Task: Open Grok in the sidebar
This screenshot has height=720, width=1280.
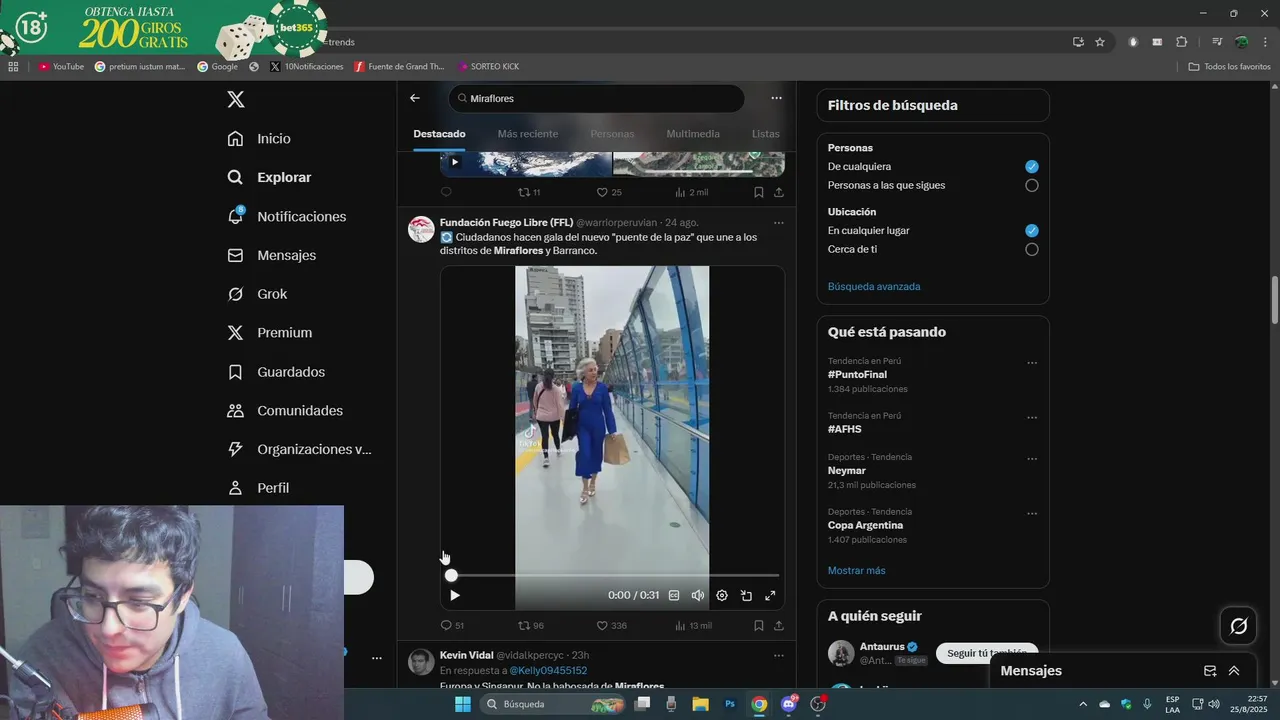Action: tap(257, 294)
